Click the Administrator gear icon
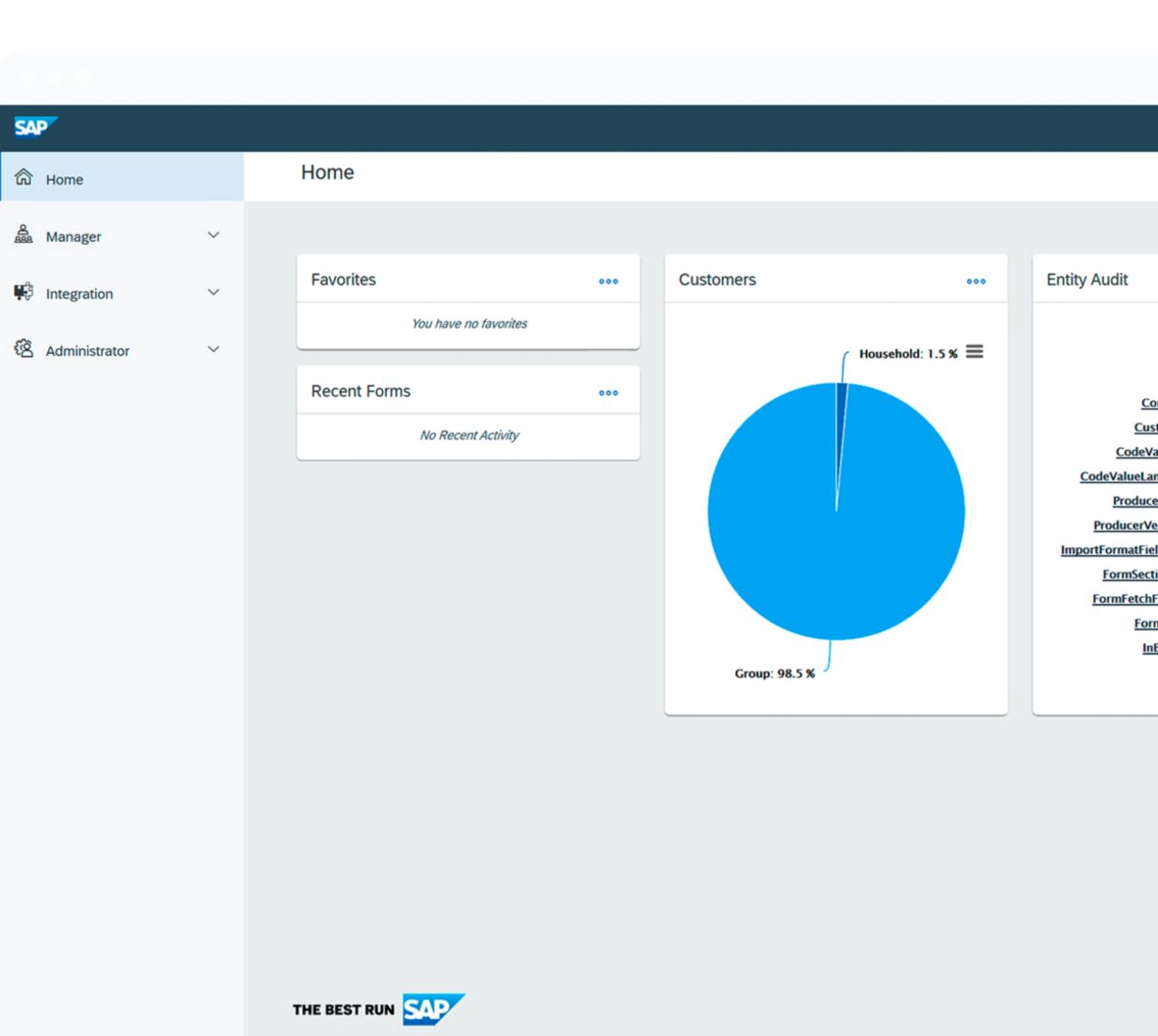The image size is (1158, 1036). click(x=24, y=349)
